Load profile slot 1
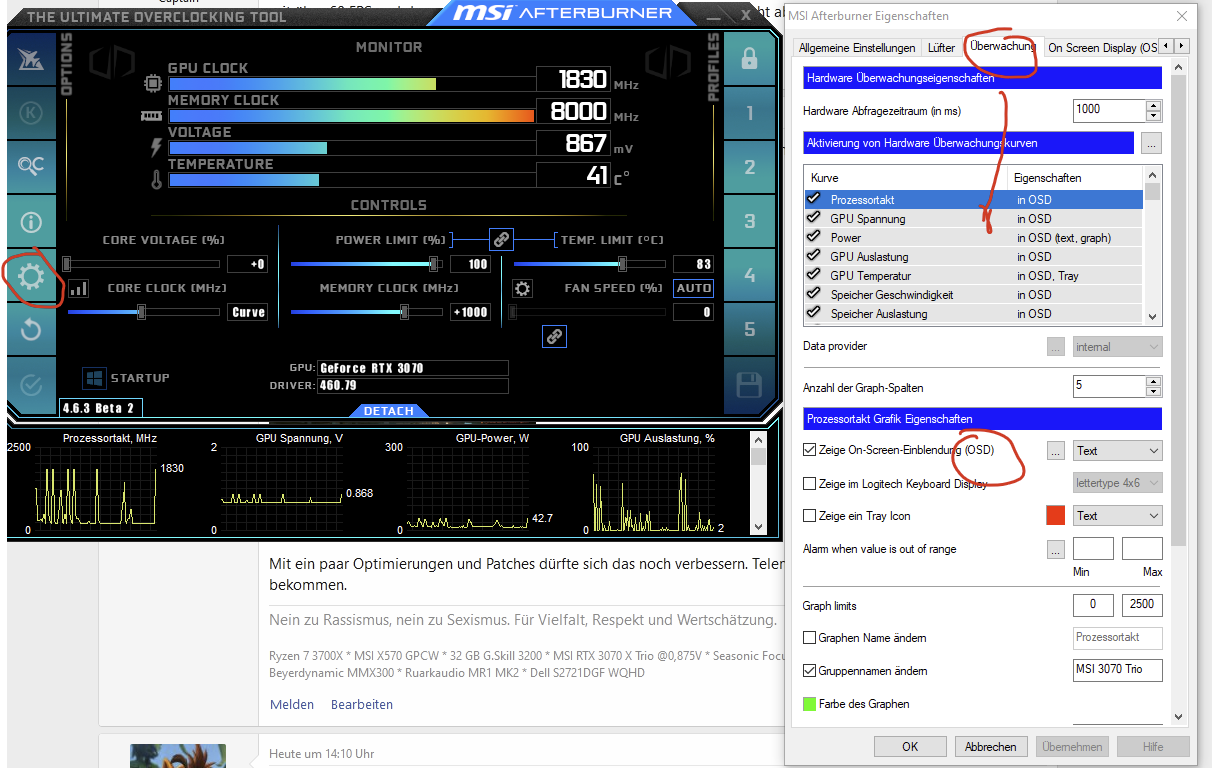The height and width of the screenshot is (768, 1212). coord(749,113)
